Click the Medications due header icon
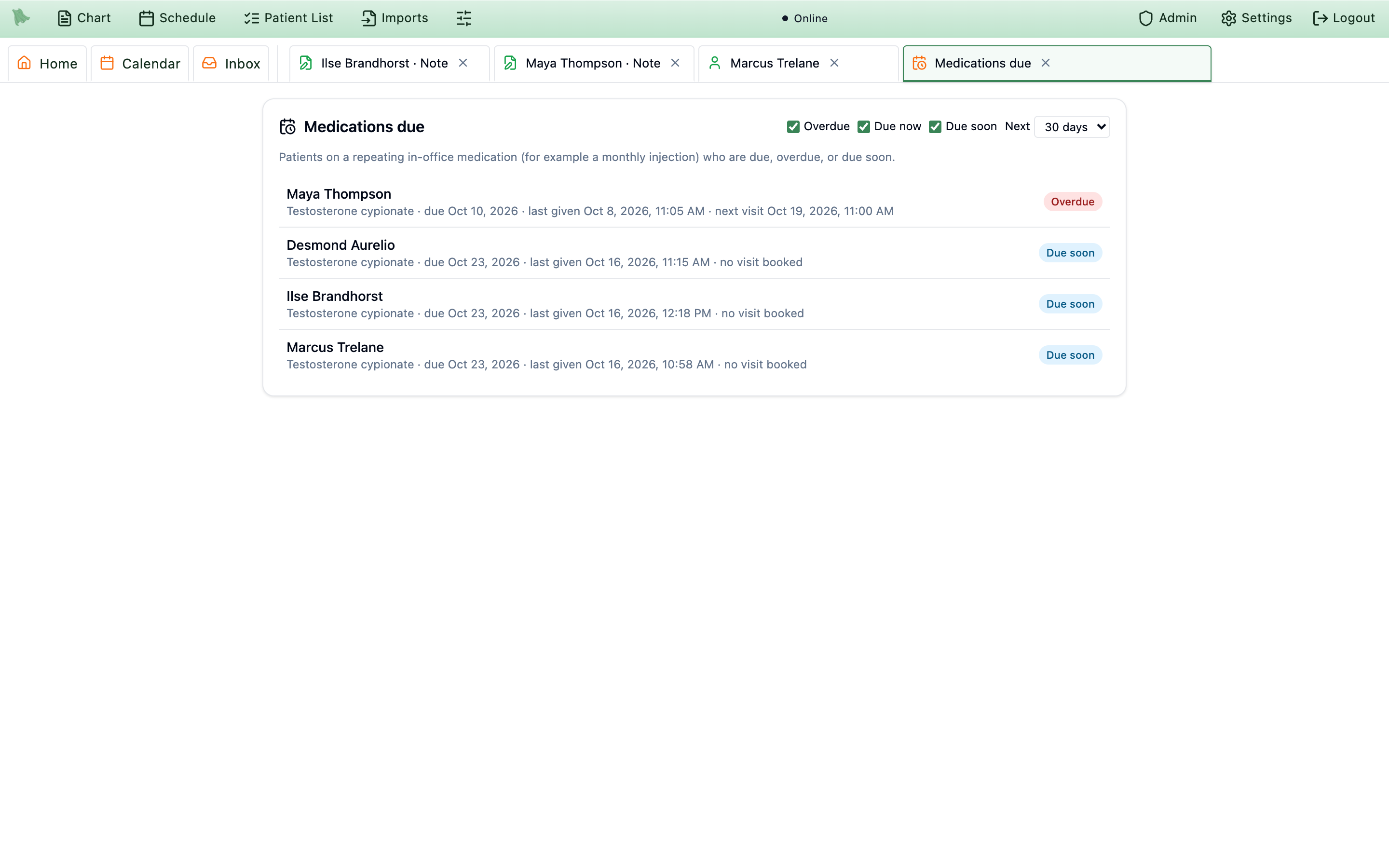Viewport: 1389px width, 868px height. (x=287, y=126)
